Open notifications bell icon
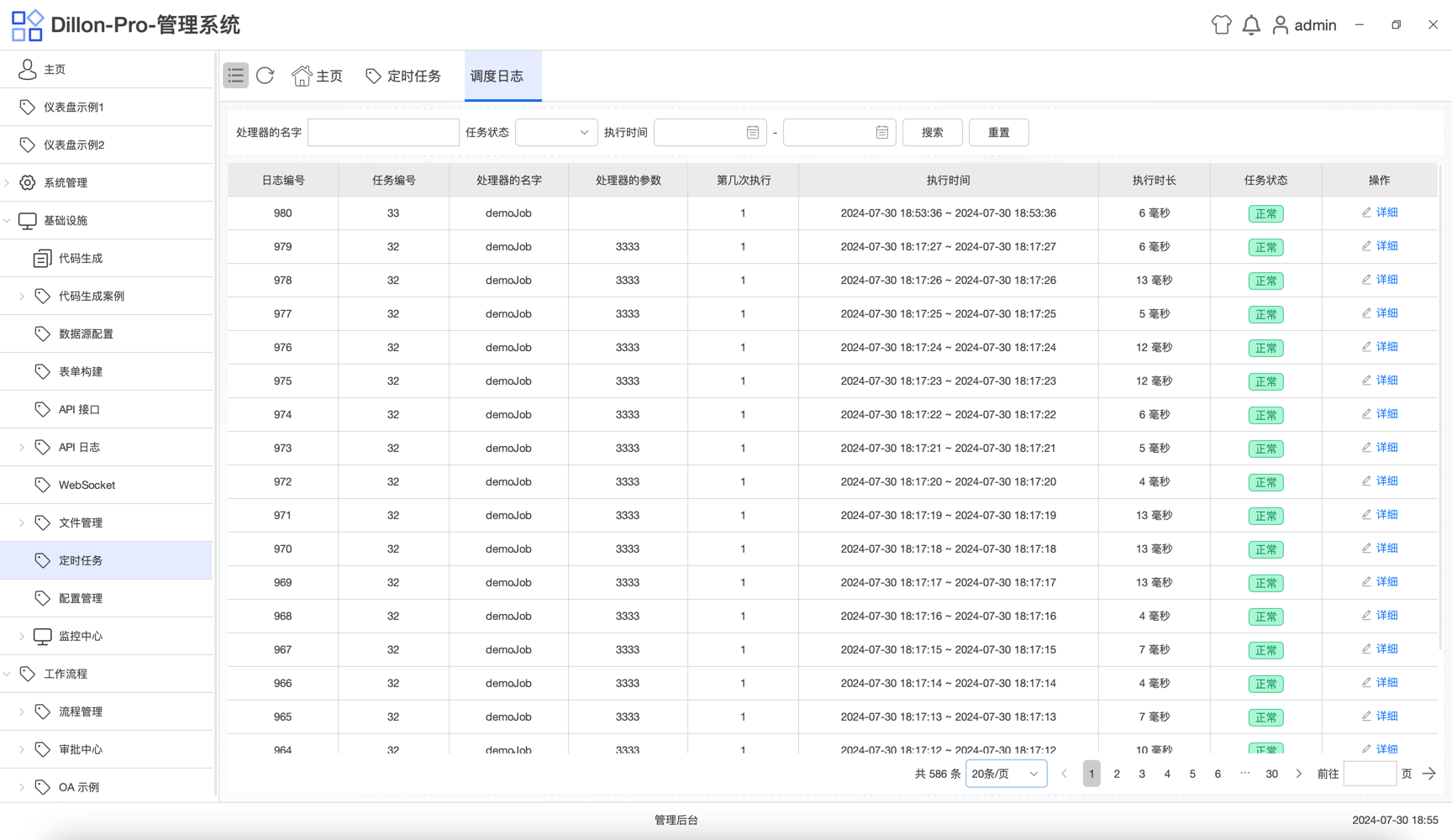 1251,25
